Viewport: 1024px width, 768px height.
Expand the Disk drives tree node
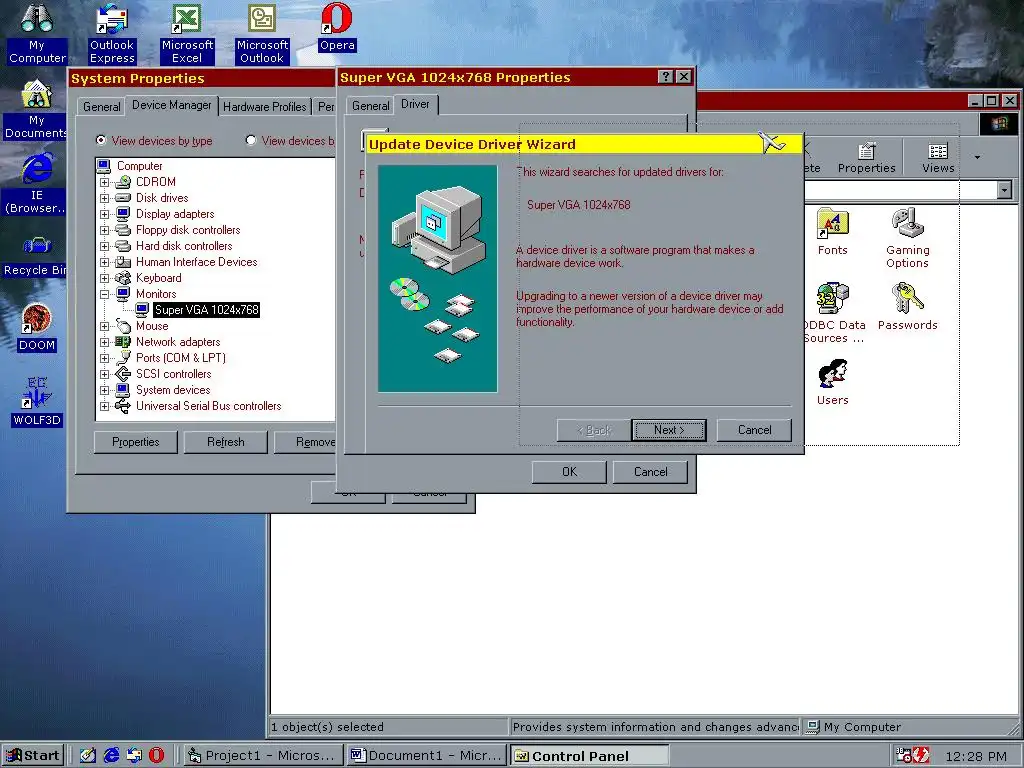104,198
